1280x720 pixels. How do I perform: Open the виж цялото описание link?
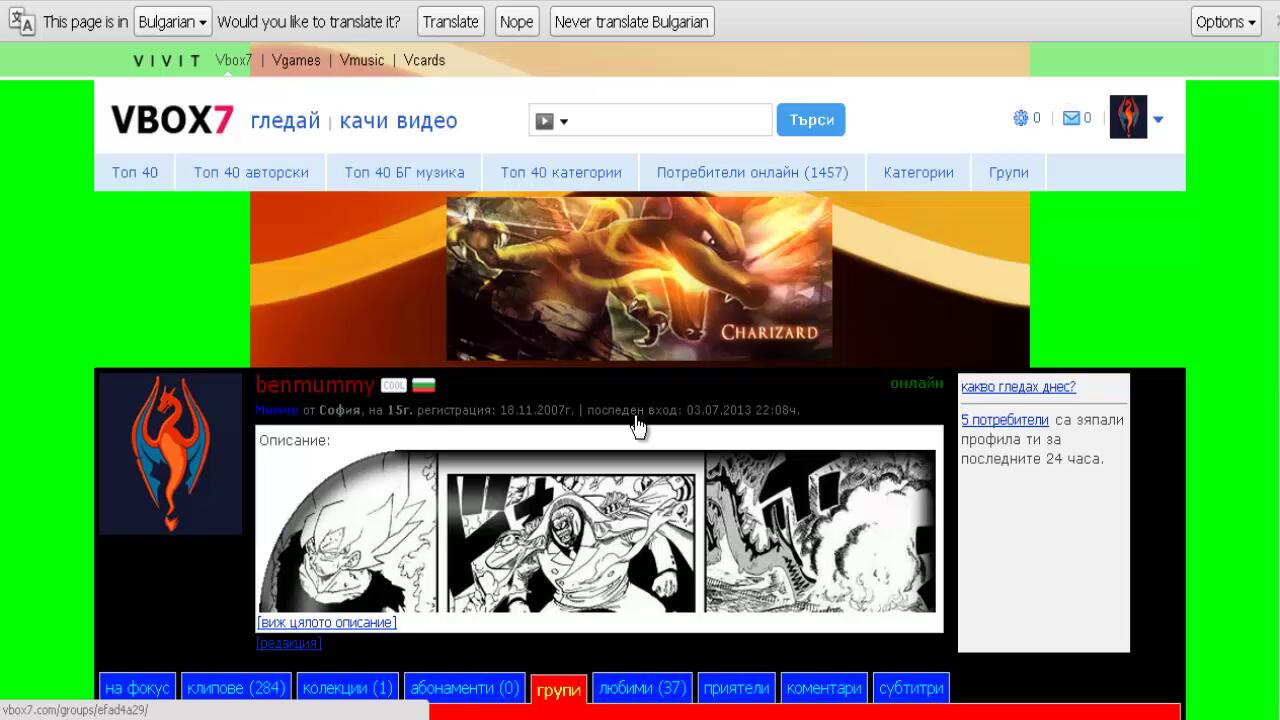[326, 622]
